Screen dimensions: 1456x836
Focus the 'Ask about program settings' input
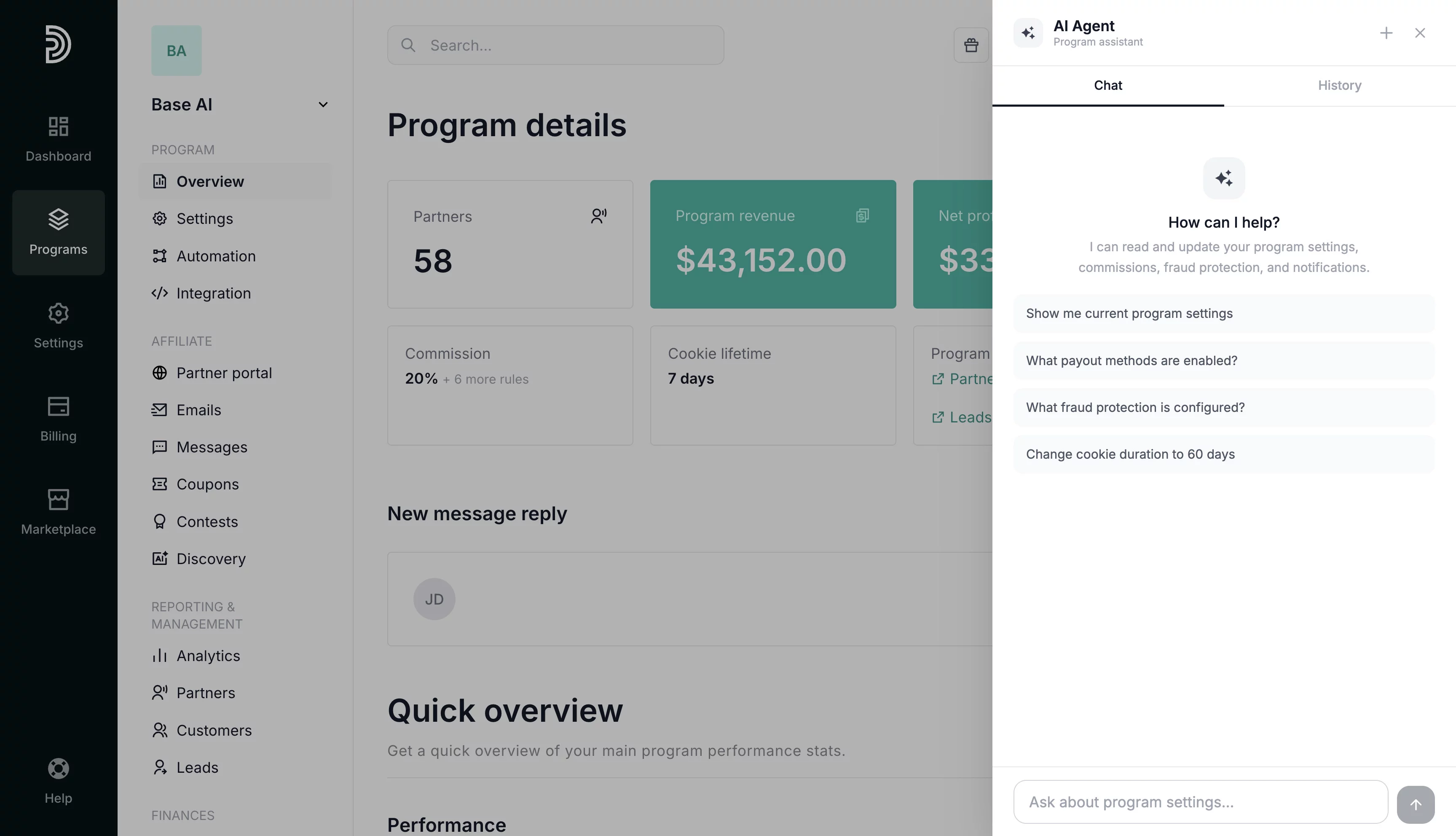pos(1200,802)
